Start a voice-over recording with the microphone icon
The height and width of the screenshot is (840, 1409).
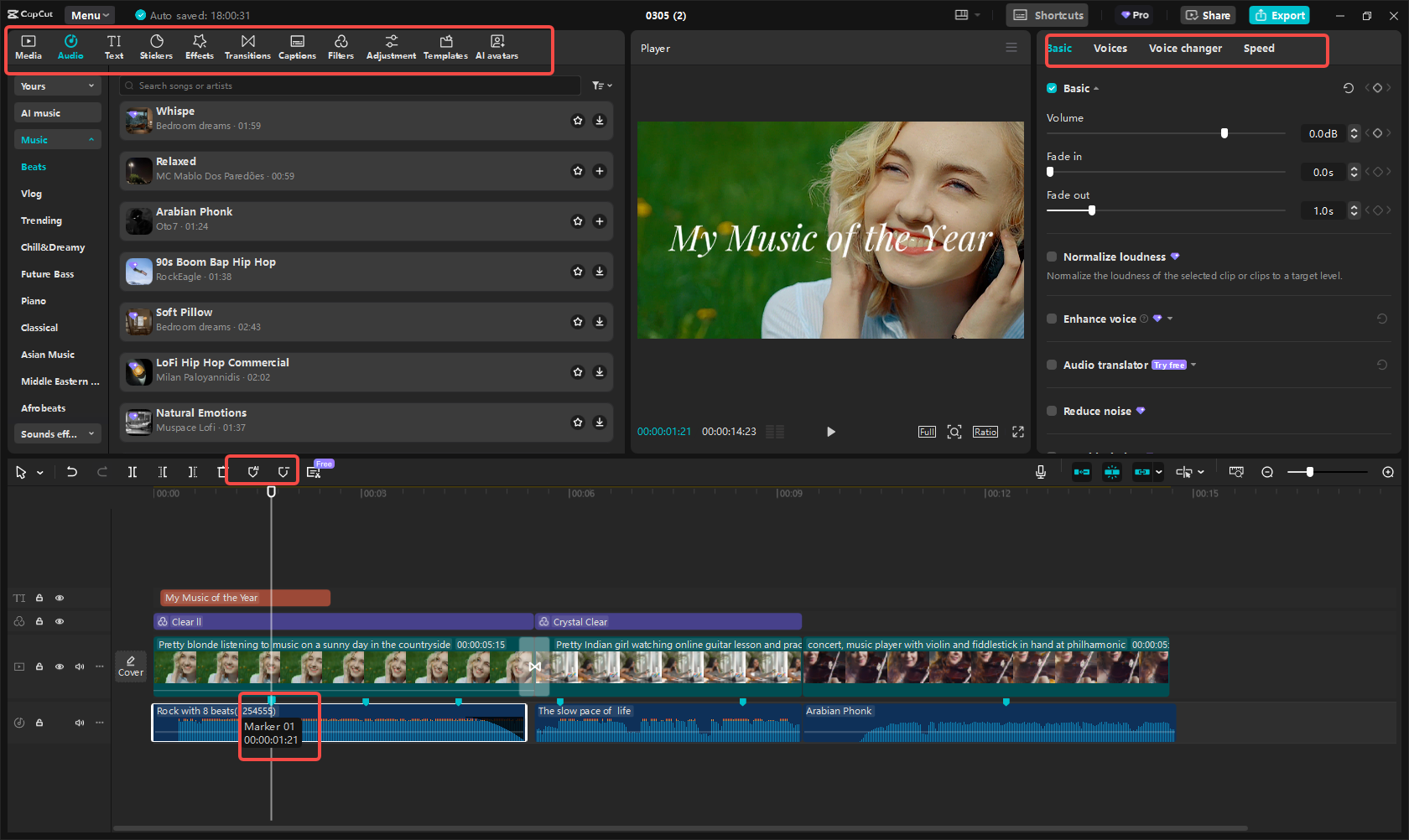pos(1040,471)
